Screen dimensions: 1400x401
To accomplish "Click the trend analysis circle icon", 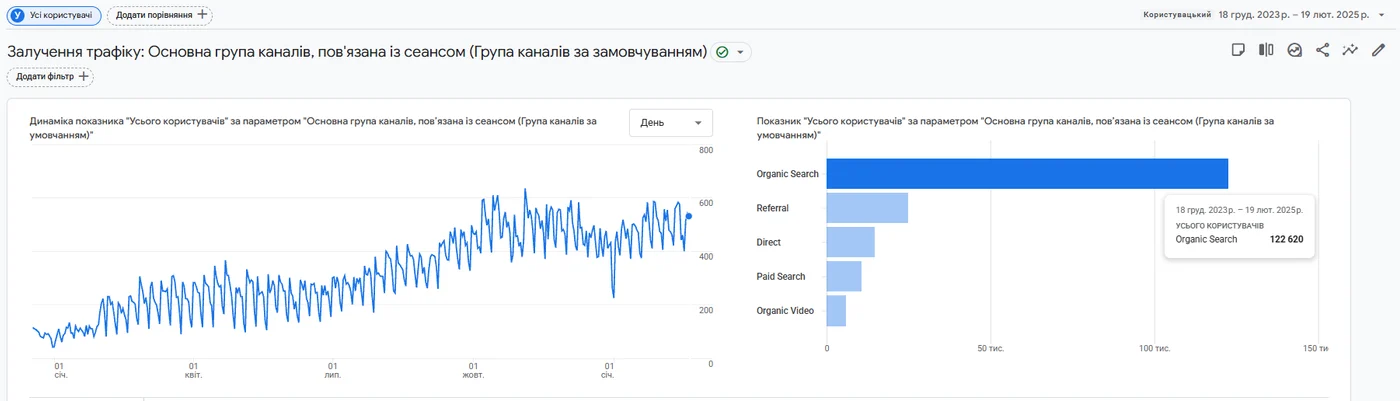I will tap(1295, 50).
